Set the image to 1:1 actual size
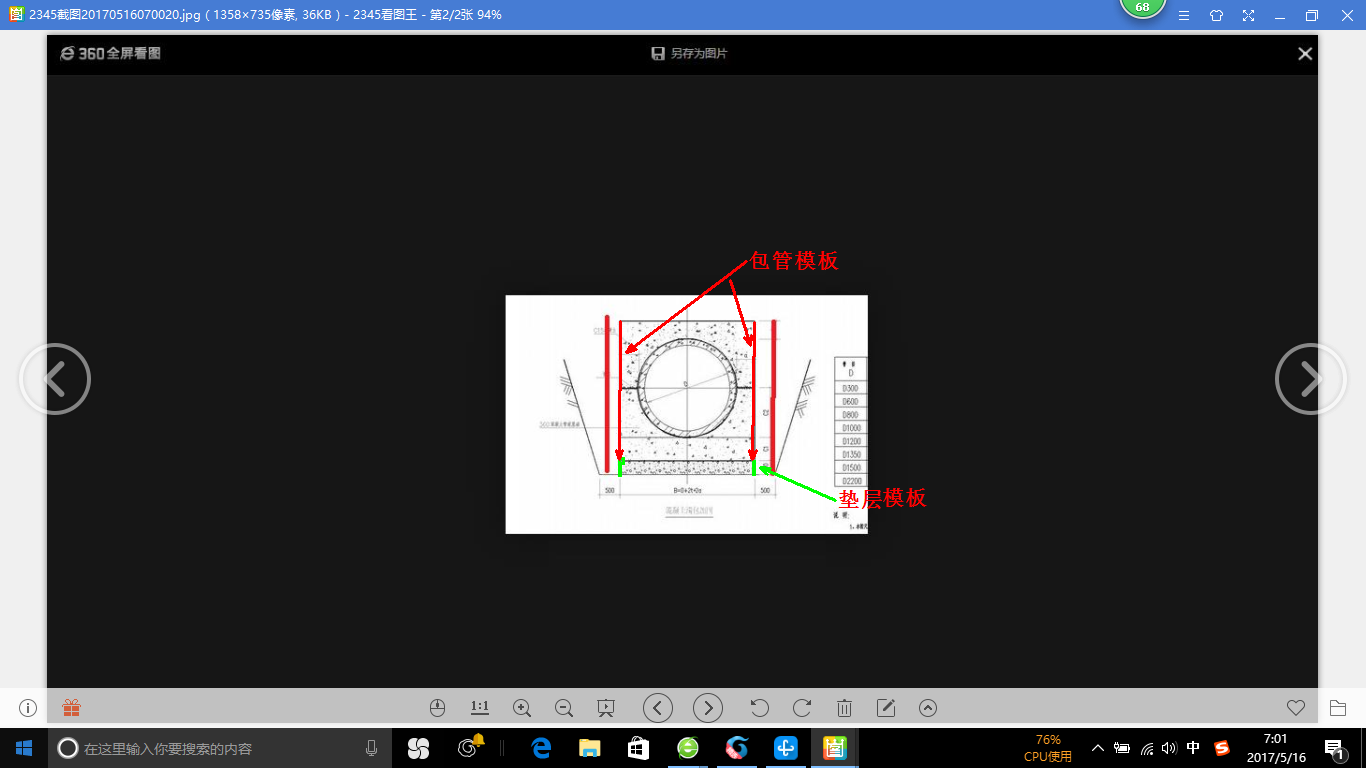This screenshot has width=1366, height=768. [x=480, y=707]
